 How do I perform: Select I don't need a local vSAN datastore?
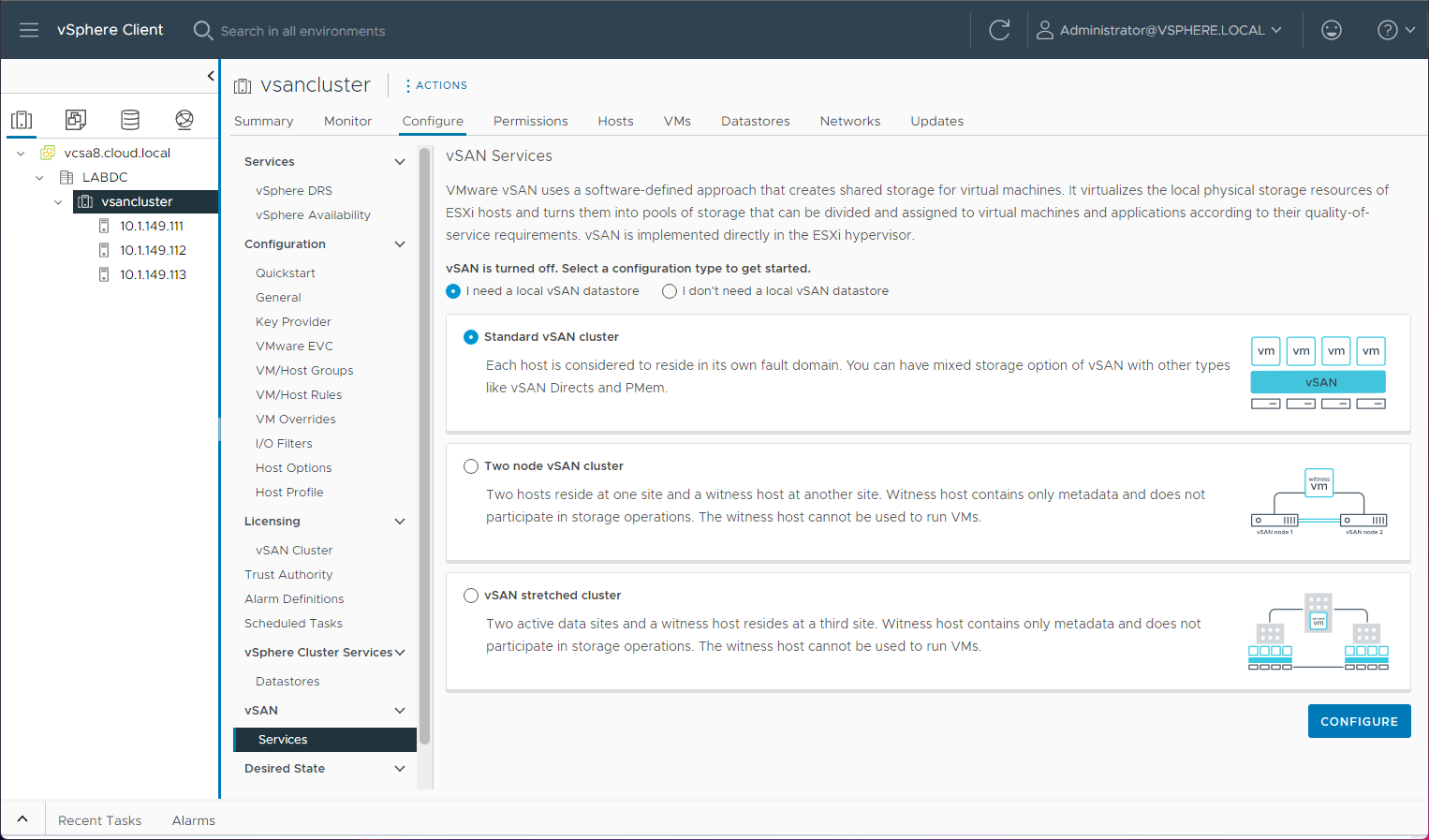click(669, 290)
